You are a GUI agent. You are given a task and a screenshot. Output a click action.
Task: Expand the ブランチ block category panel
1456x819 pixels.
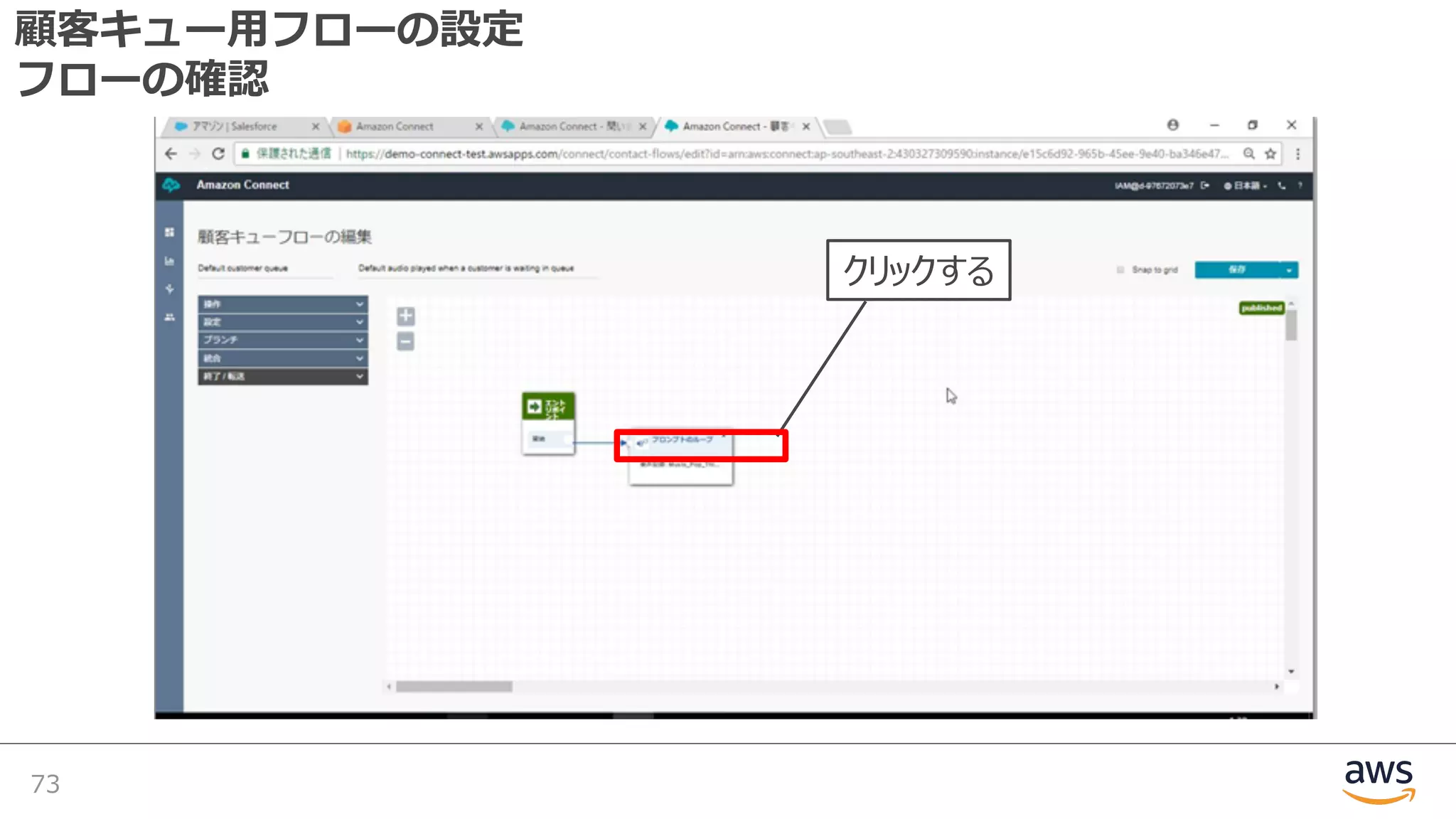(282, 340)
